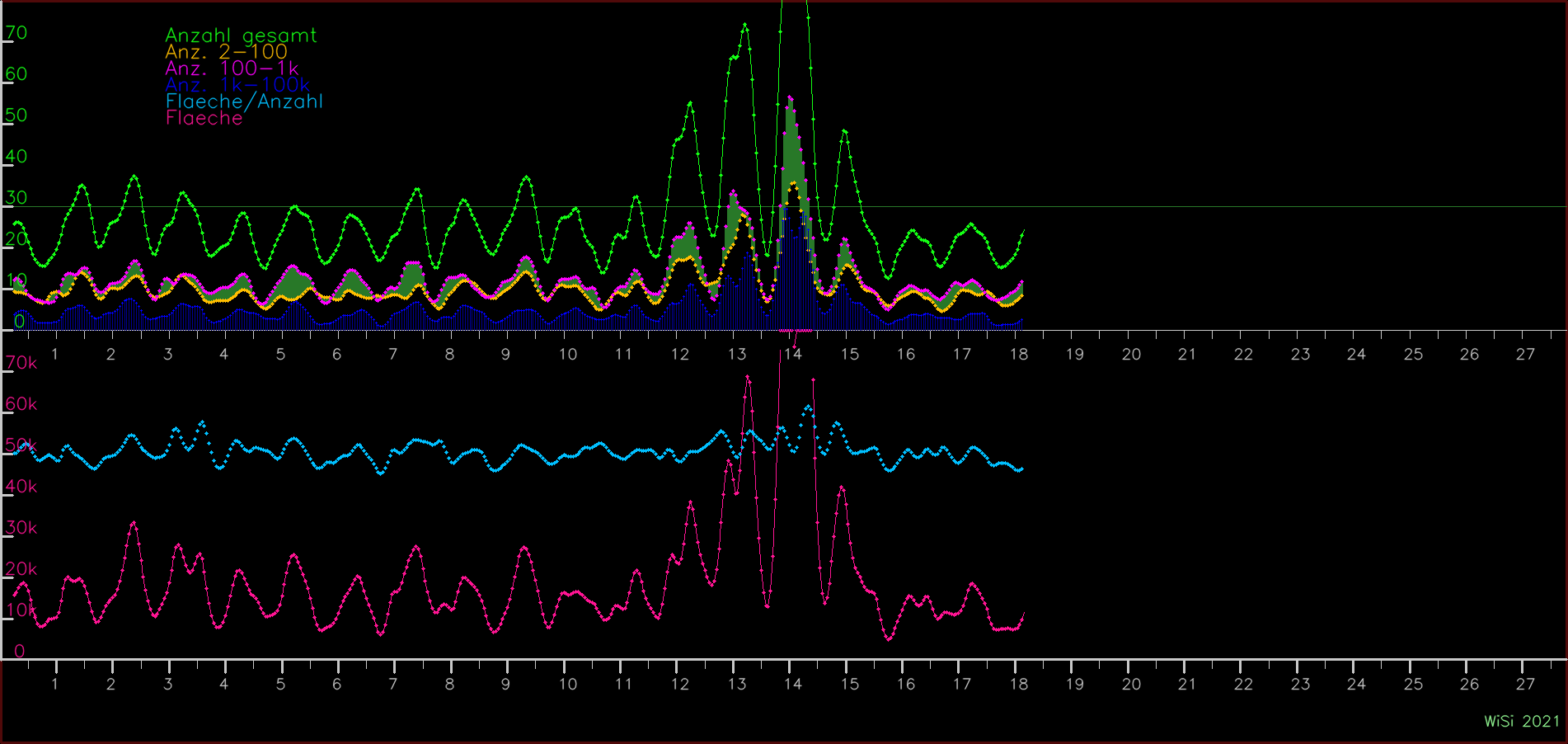Click the green "70" y-axis label
1568x744 pixels.
[16, 33]
